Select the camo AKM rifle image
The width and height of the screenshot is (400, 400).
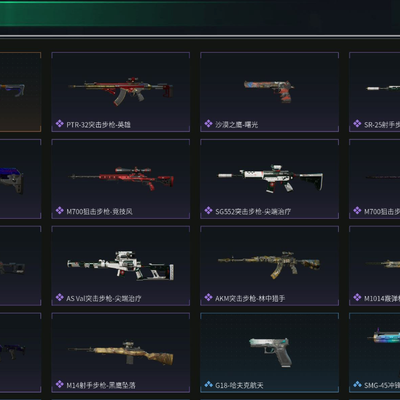tap(269, 265)
